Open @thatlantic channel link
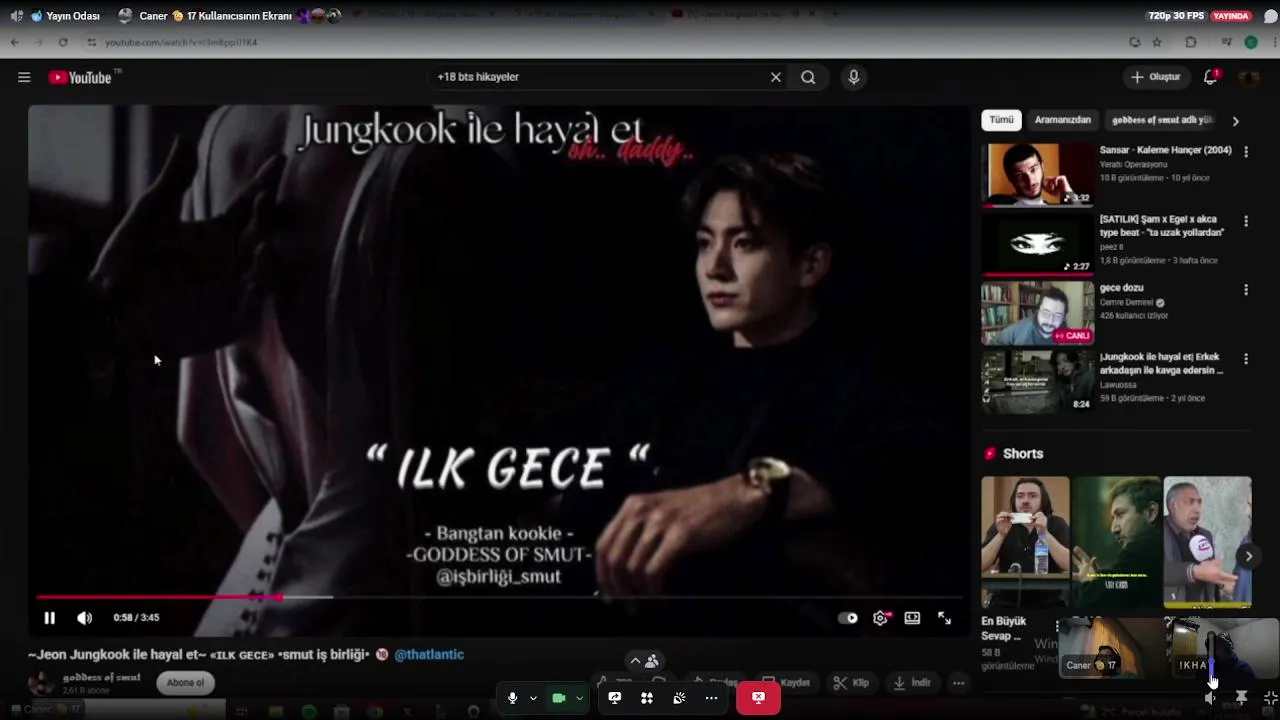The image size is (1280, 720). click(x=429, y=654)
